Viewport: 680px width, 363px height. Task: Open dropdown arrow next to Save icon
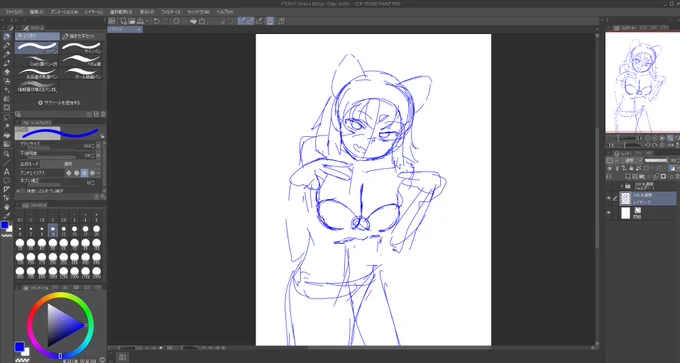pyautogui.click(x=147, y=21)
